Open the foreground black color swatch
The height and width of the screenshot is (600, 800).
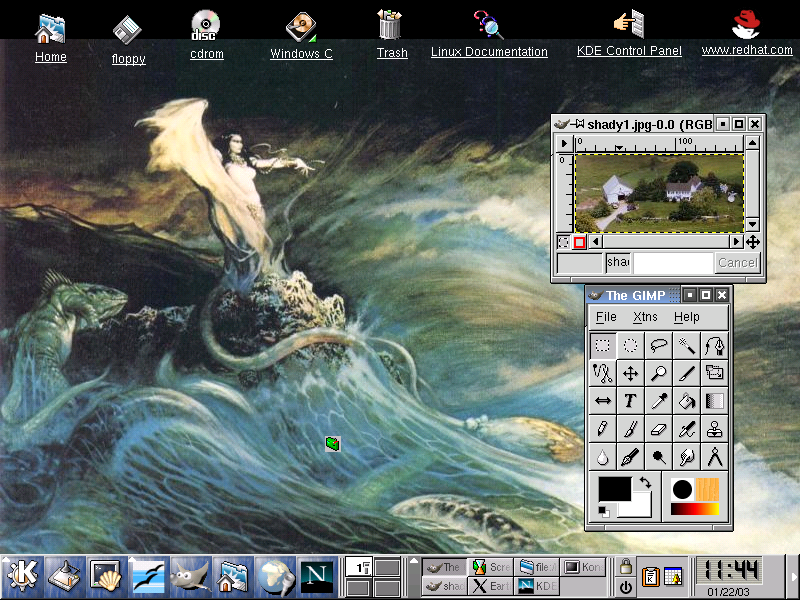click(614, 488)
